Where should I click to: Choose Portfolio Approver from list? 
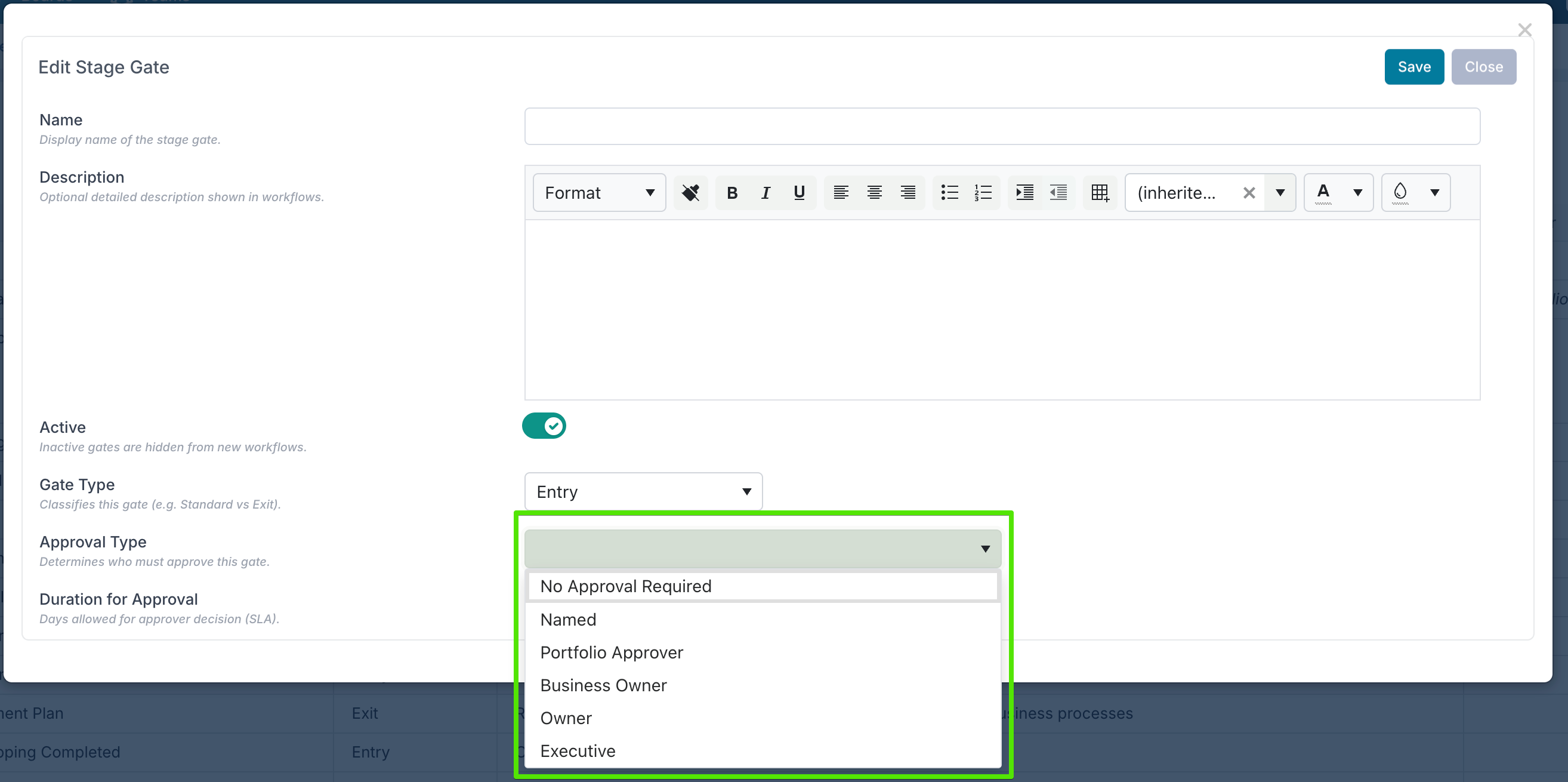point(611,652)
